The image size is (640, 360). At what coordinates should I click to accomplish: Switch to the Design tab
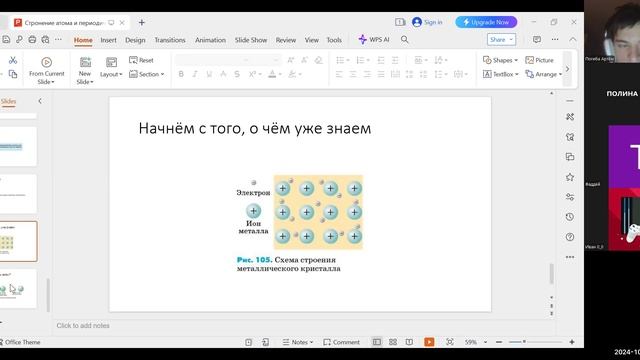point(135,40)
